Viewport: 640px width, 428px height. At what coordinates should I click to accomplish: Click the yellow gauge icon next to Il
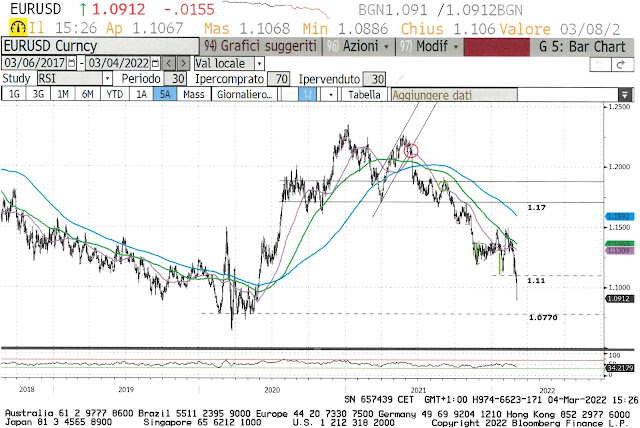18,28
